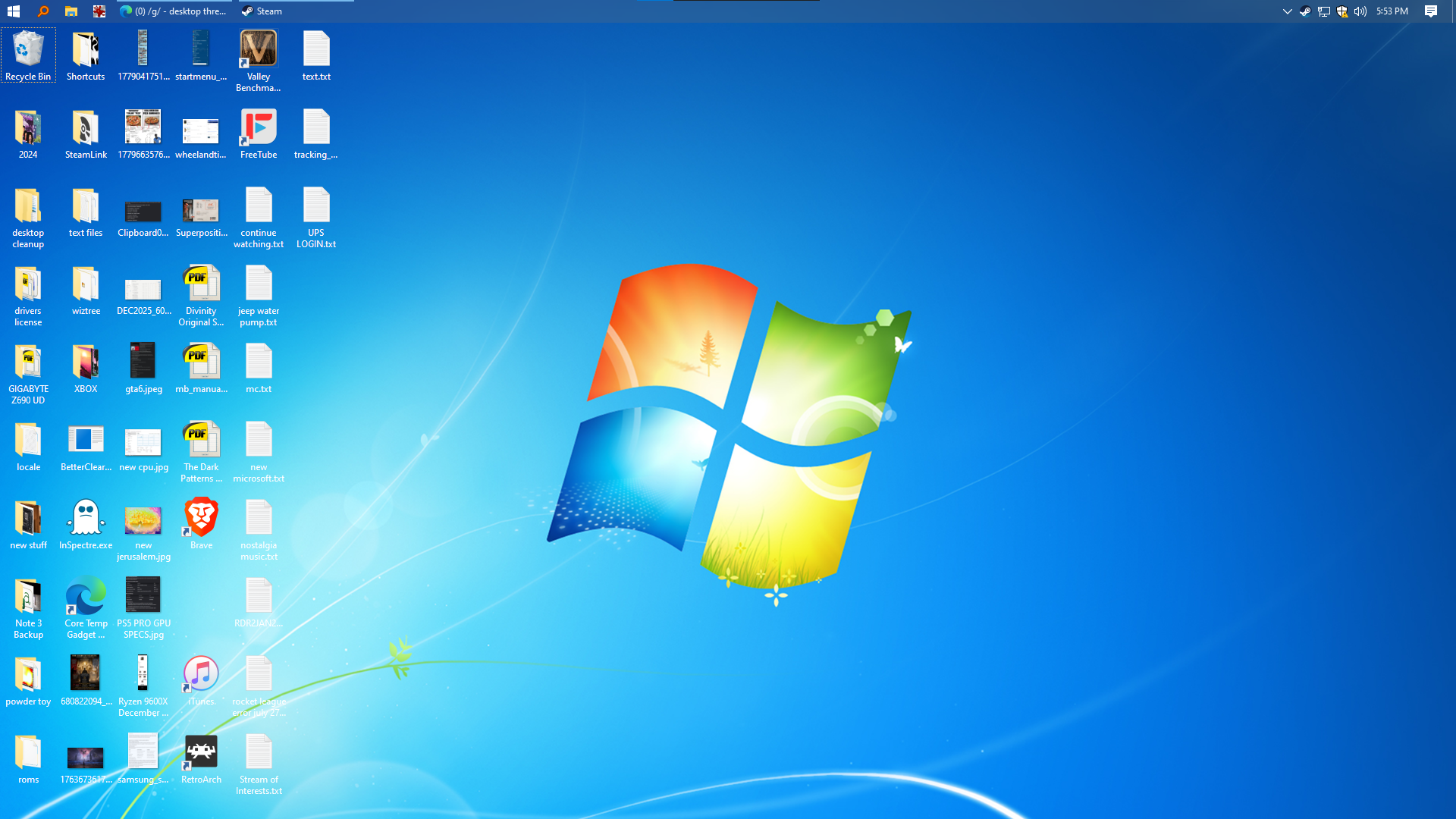Click the 5:53 PM clock
This screenshot has width=1456, height=819.
(x=1392, y=11)
